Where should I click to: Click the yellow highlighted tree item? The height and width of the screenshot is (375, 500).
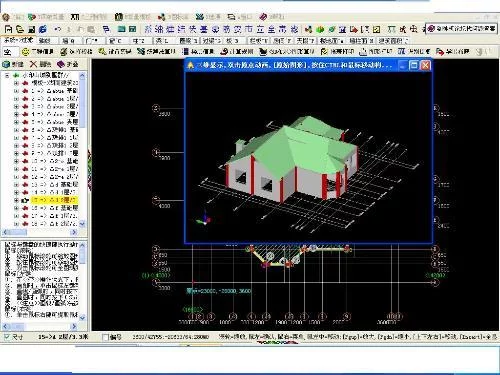(x=55, y=200)
